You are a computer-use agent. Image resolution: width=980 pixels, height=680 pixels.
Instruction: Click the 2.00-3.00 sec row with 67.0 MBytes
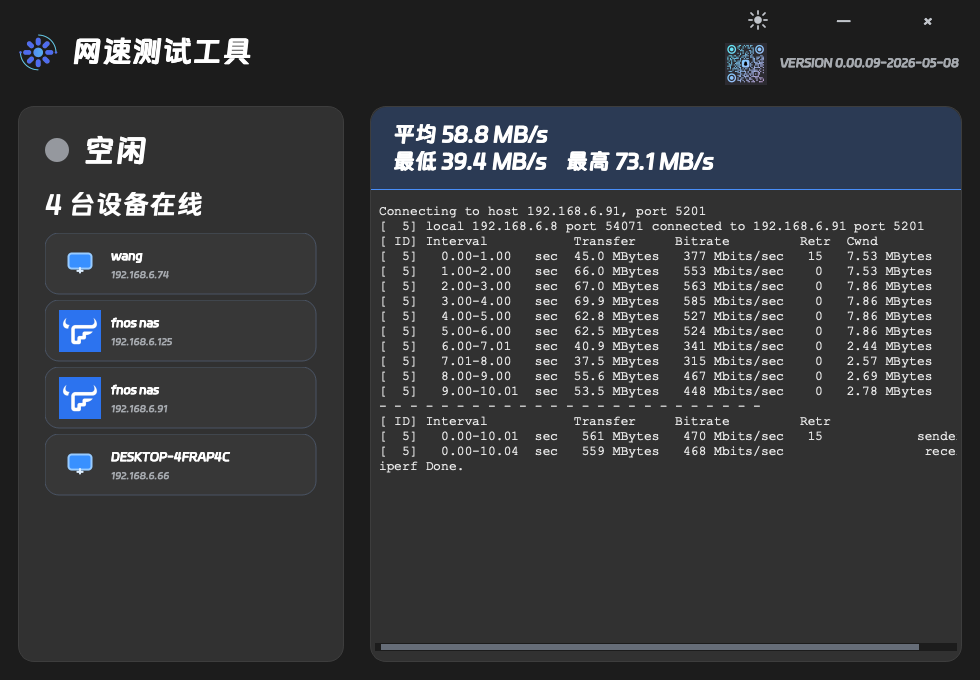656,286
